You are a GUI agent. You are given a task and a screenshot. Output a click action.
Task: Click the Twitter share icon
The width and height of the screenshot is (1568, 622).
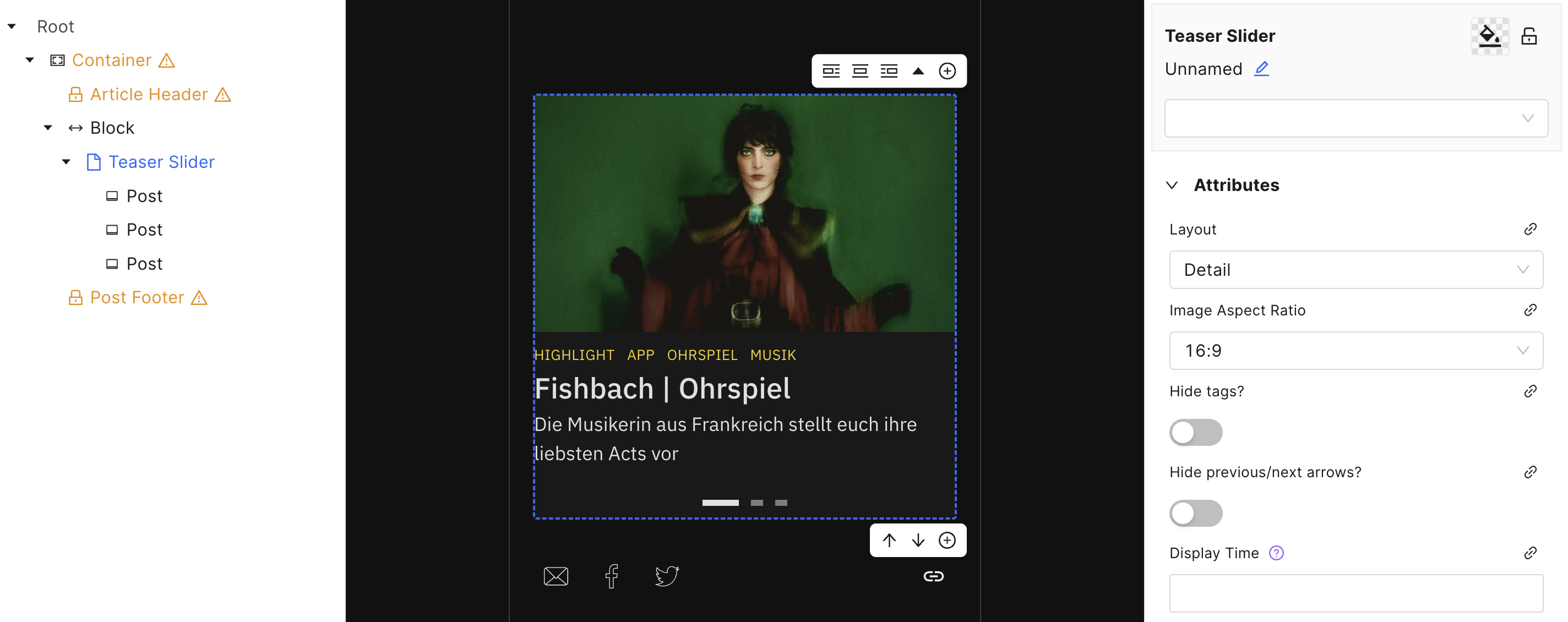tap(667, 576)
